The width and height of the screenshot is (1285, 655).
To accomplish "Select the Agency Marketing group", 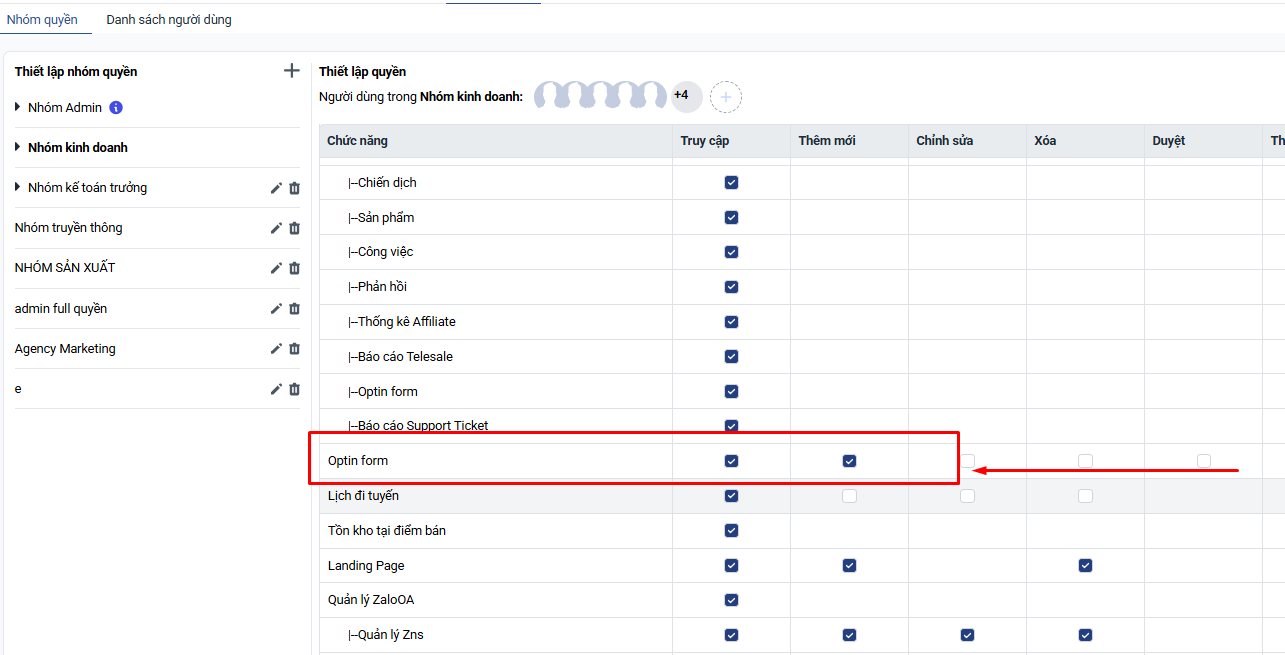I will (65, 349).
